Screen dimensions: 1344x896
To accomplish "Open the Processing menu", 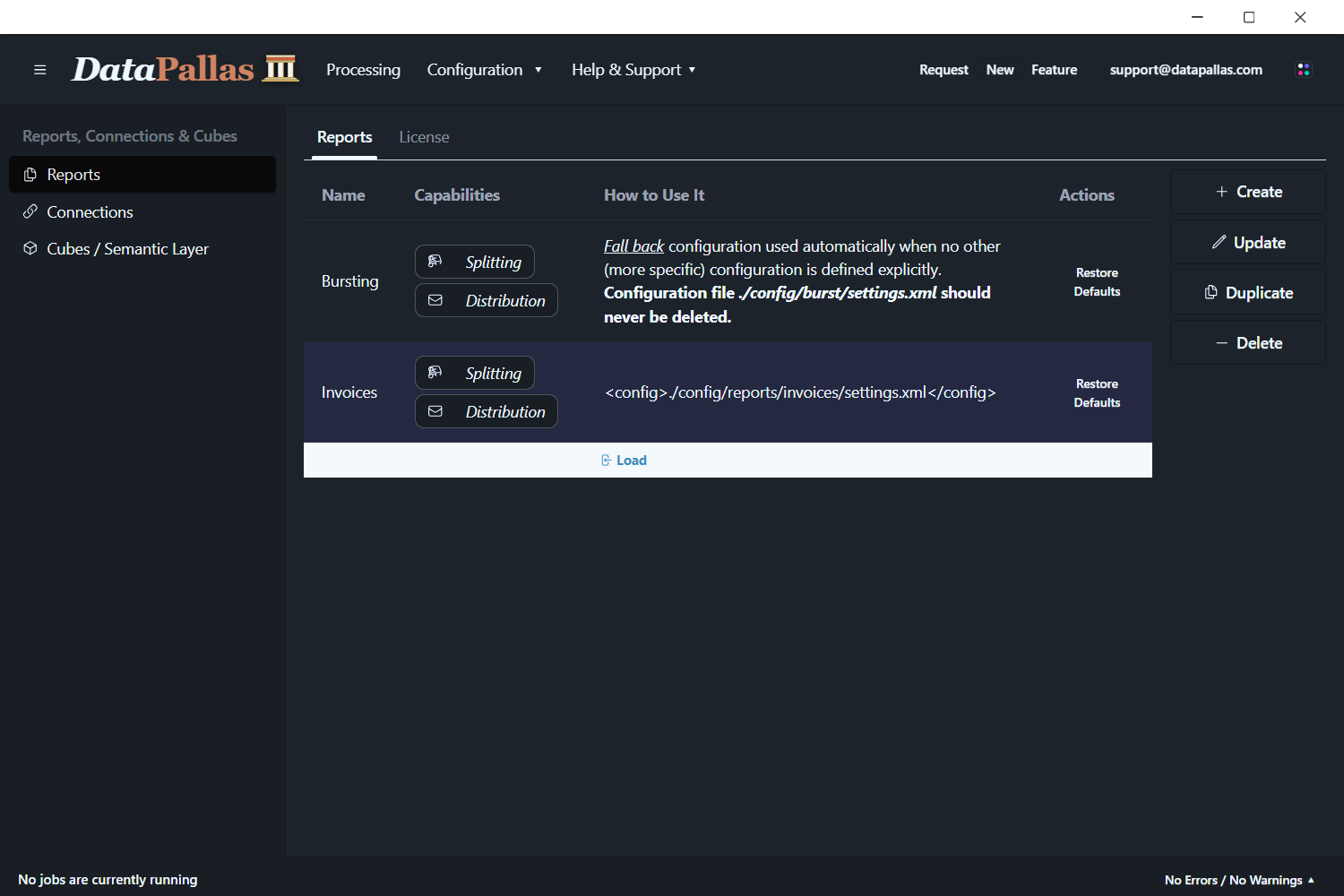I will pos(363,70).
